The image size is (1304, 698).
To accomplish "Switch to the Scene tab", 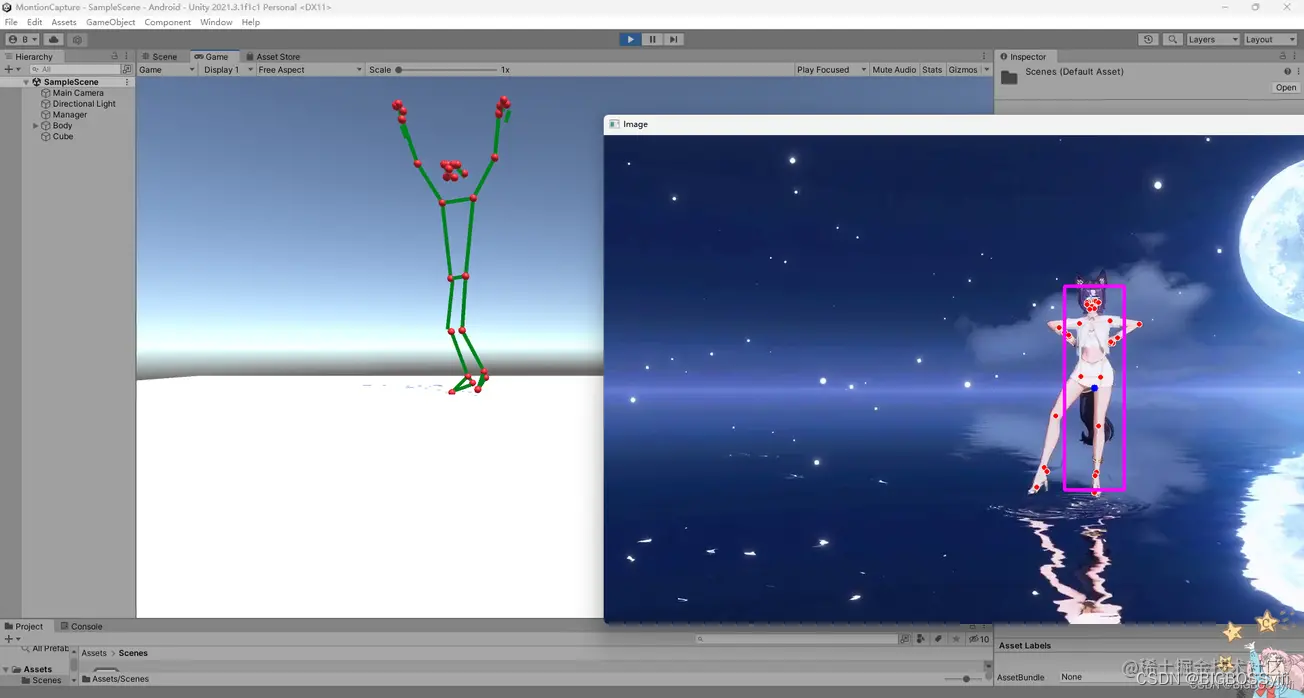I will point(160,57).
